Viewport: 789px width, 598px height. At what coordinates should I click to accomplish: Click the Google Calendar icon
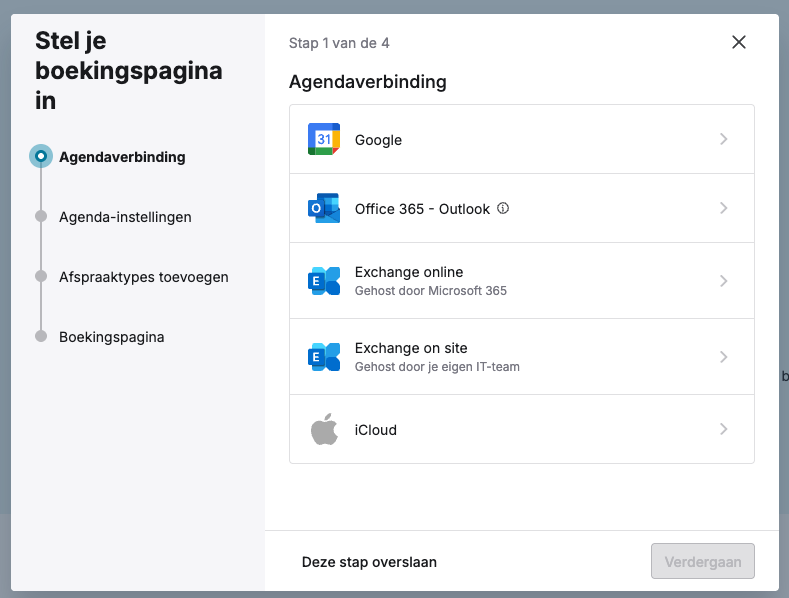(324, 139)
